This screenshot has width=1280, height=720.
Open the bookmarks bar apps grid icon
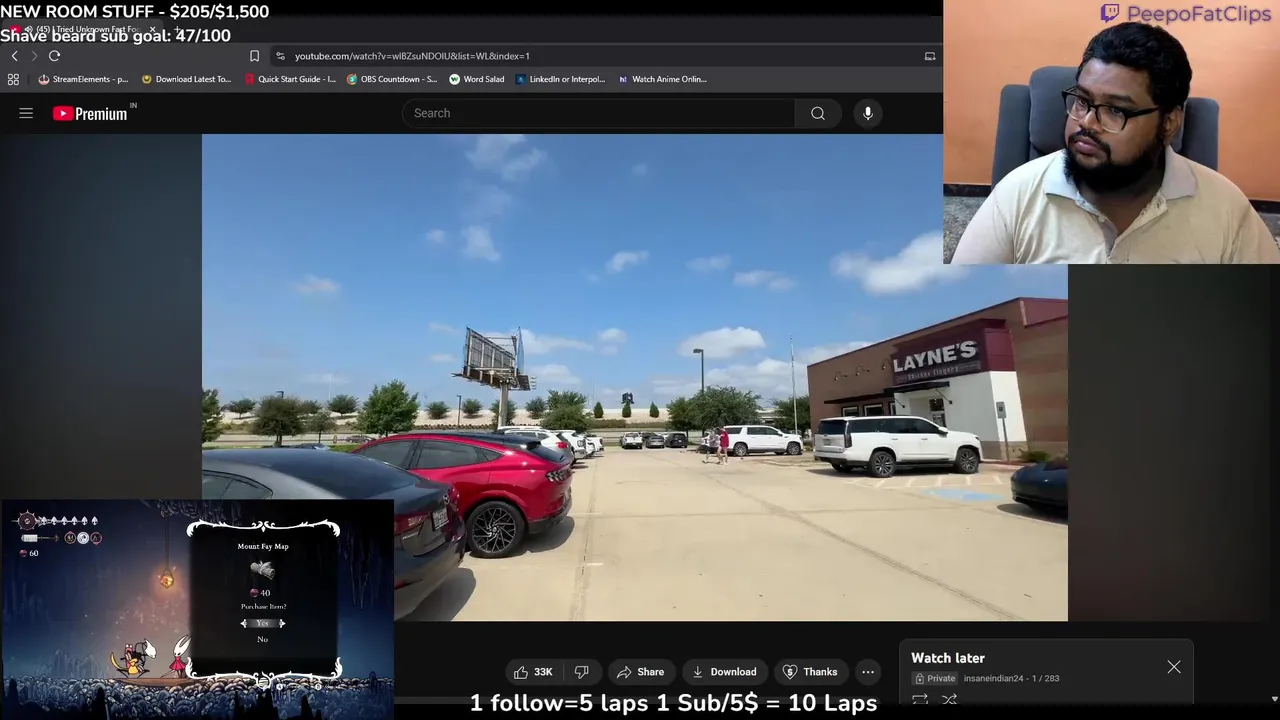[13, 79]
